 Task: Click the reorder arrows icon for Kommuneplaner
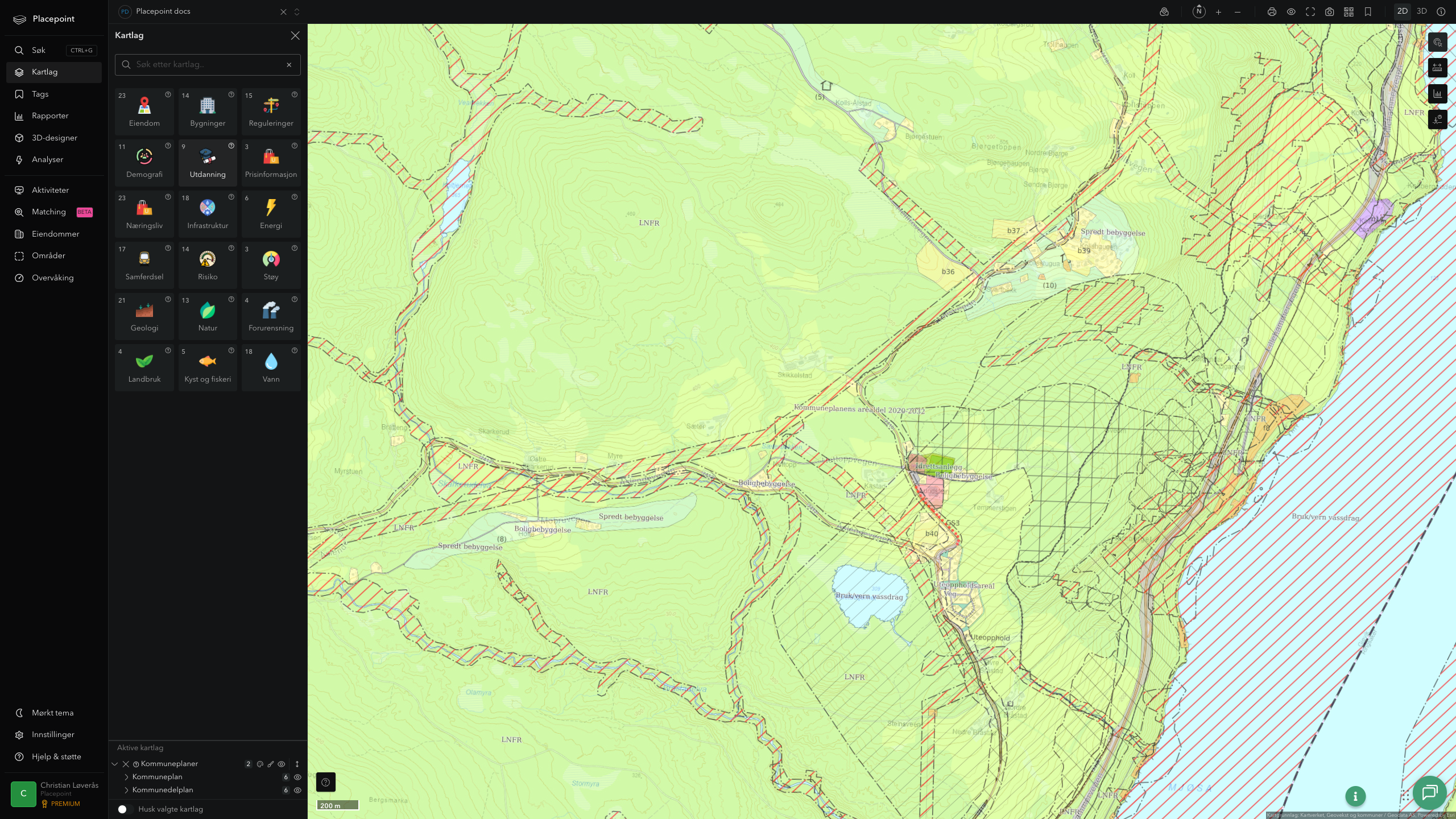click(x=297, y=764)
